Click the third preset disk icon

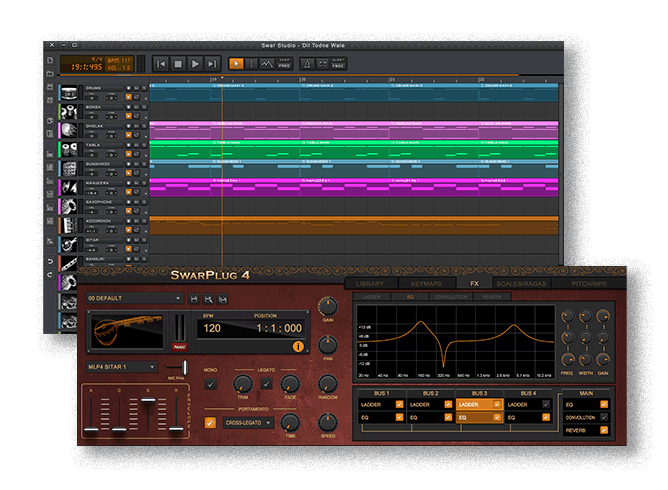[222, 299]
